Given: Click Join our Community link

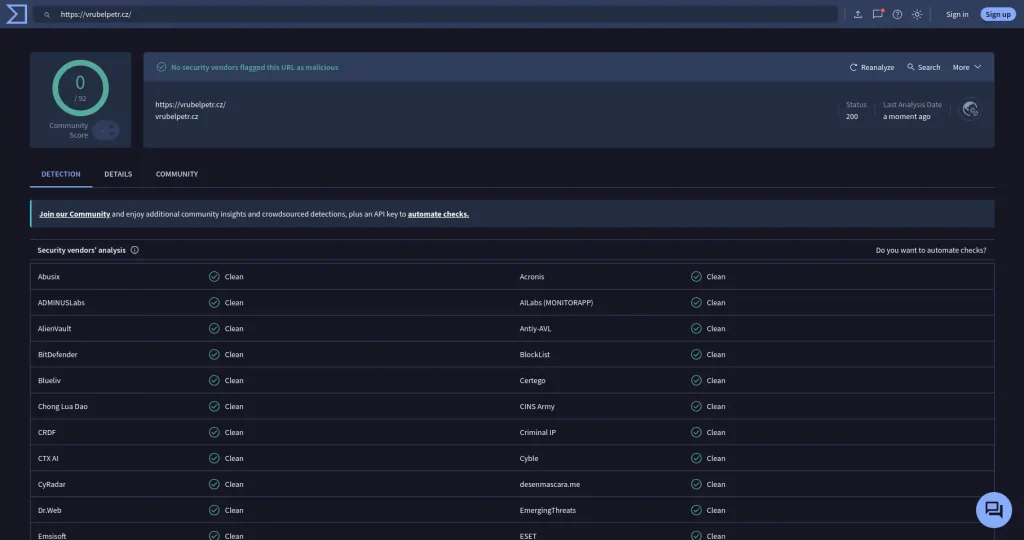Looking at the screenshot, I should [x=74, y=214].
